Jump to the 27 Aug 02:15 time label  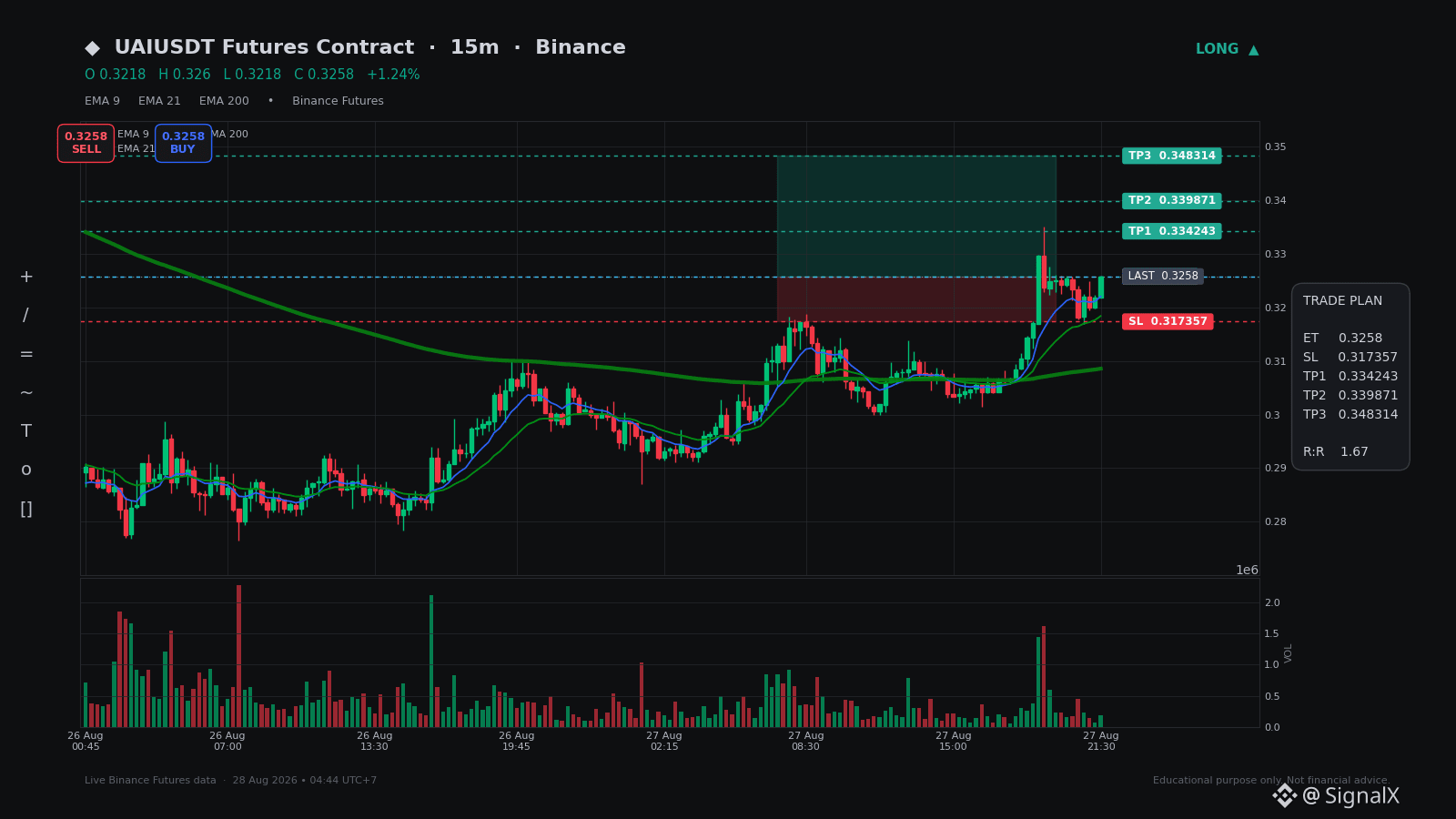664,741
